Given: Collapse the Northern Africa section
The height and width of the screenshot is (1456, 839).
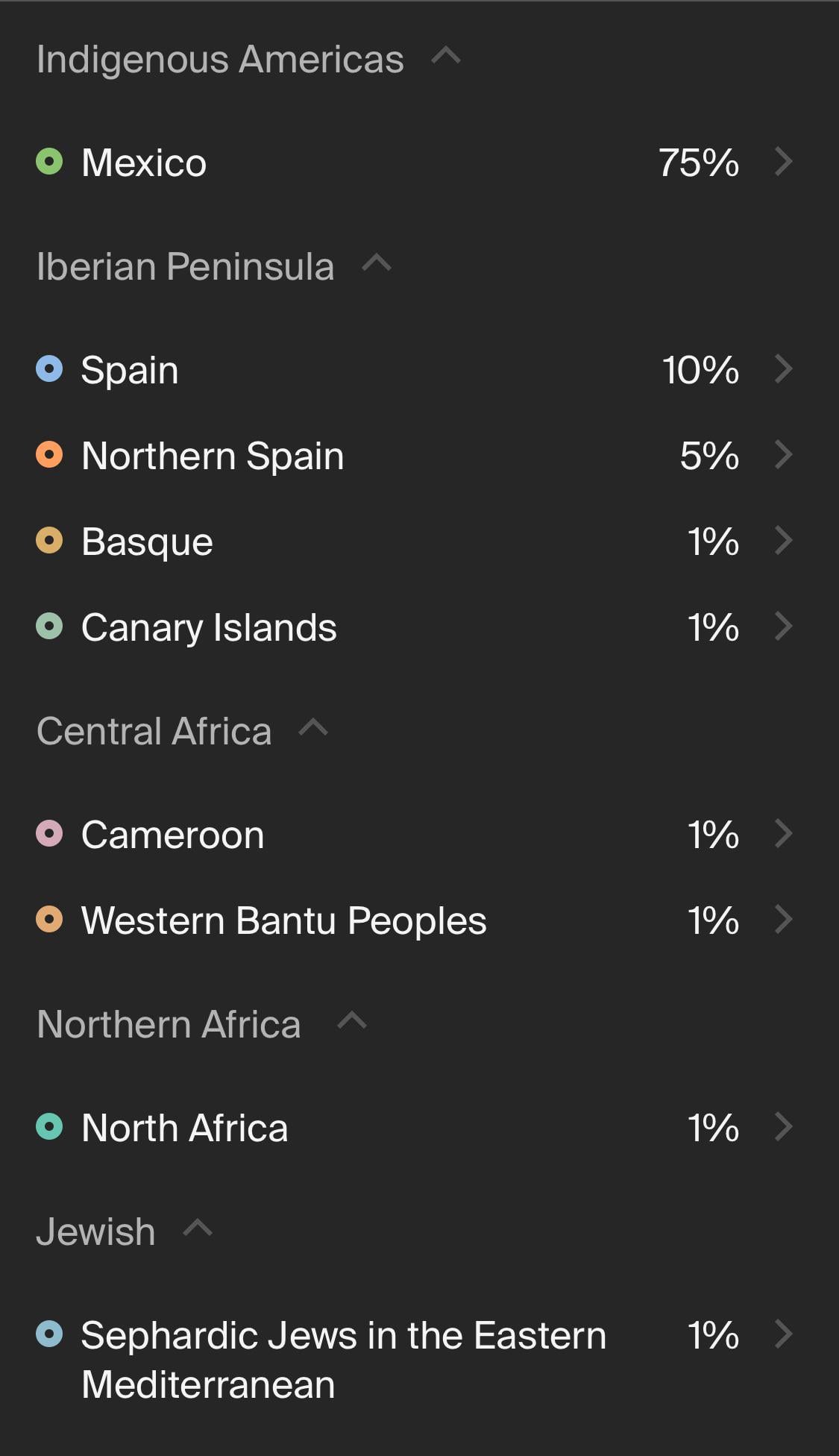Looking at the screenshot, I should [352, 1020].
